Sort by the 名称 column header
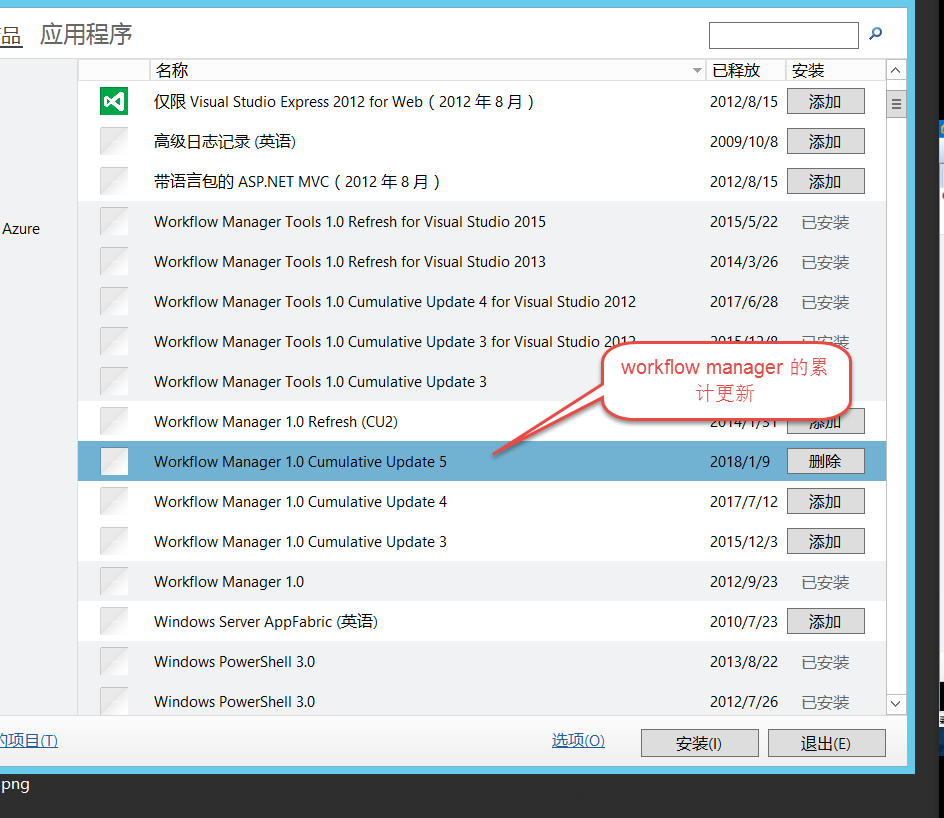 [427, 70]
